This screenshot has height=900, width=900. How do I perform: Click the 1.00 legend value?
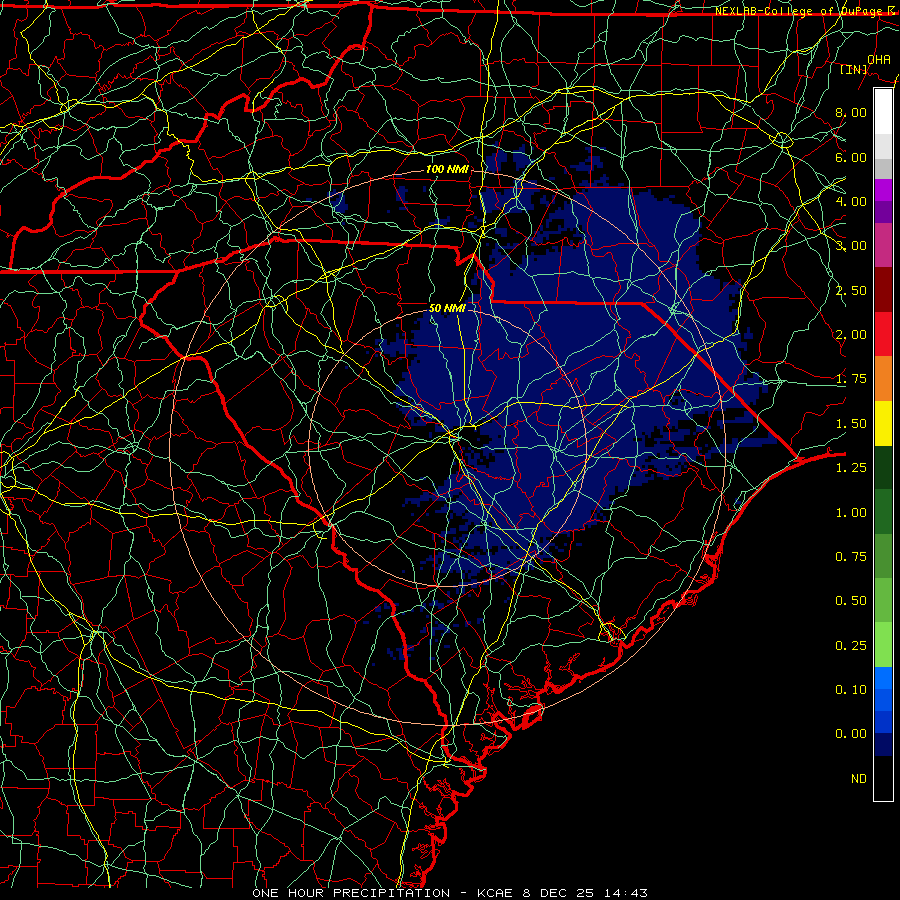pos(851,513)
